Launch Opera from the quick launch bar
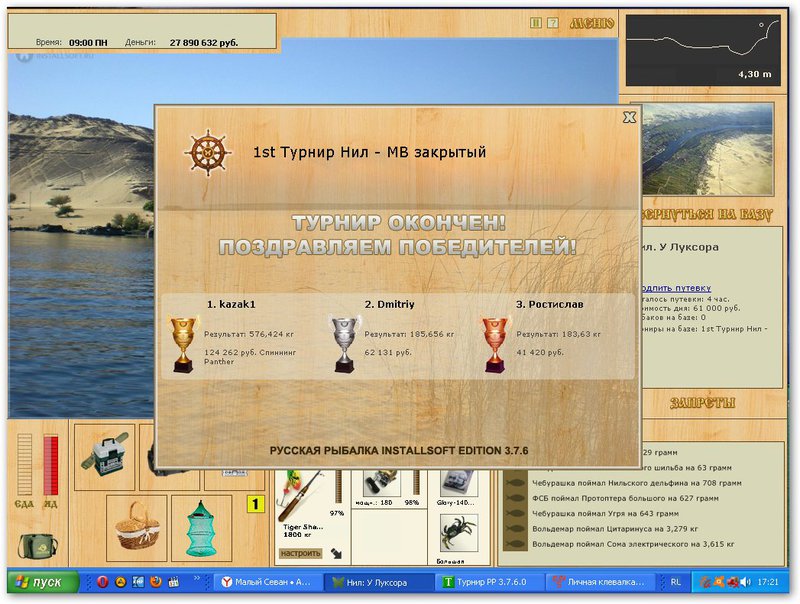800x604 pixels. [x=103, y=582]
